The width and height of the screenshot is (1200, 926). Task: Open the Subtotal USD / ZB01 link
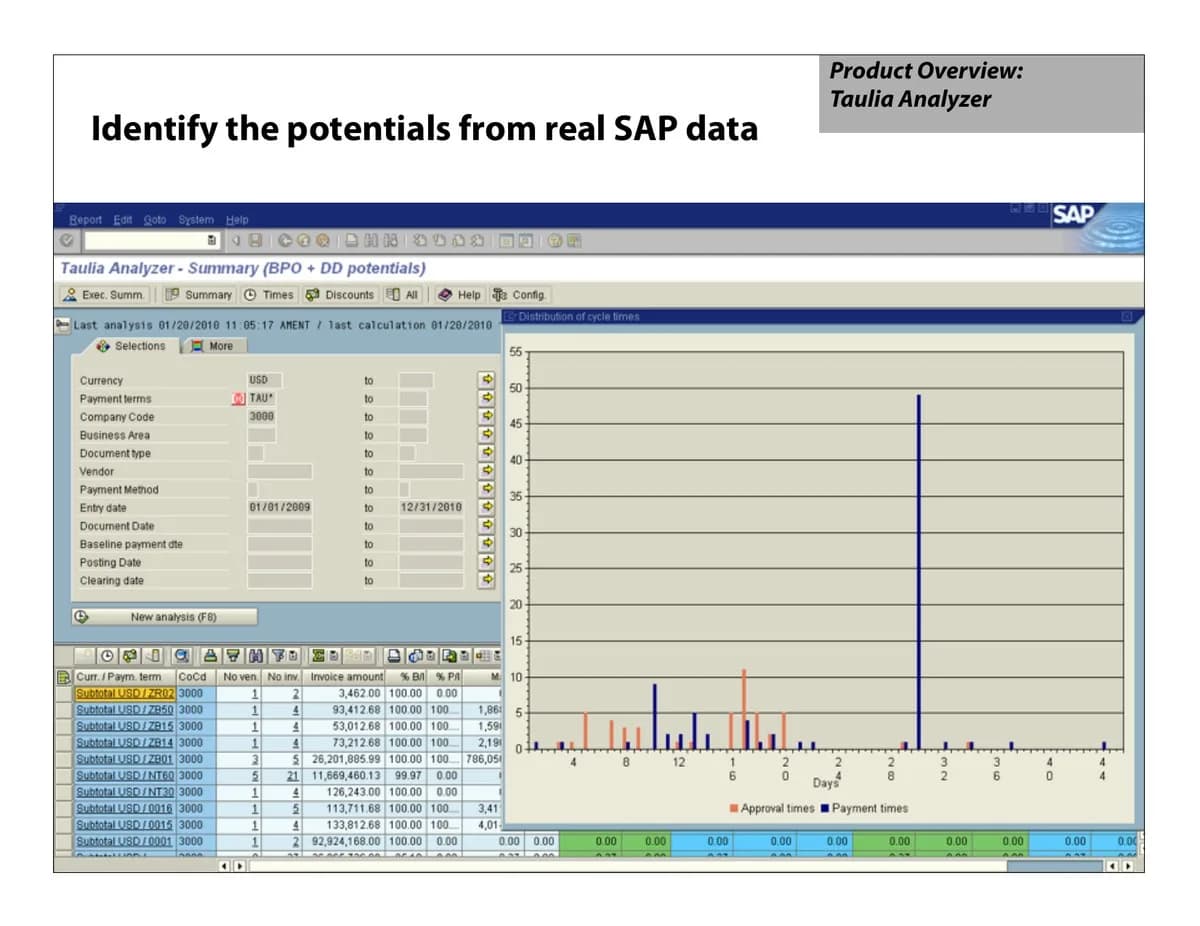126,759
